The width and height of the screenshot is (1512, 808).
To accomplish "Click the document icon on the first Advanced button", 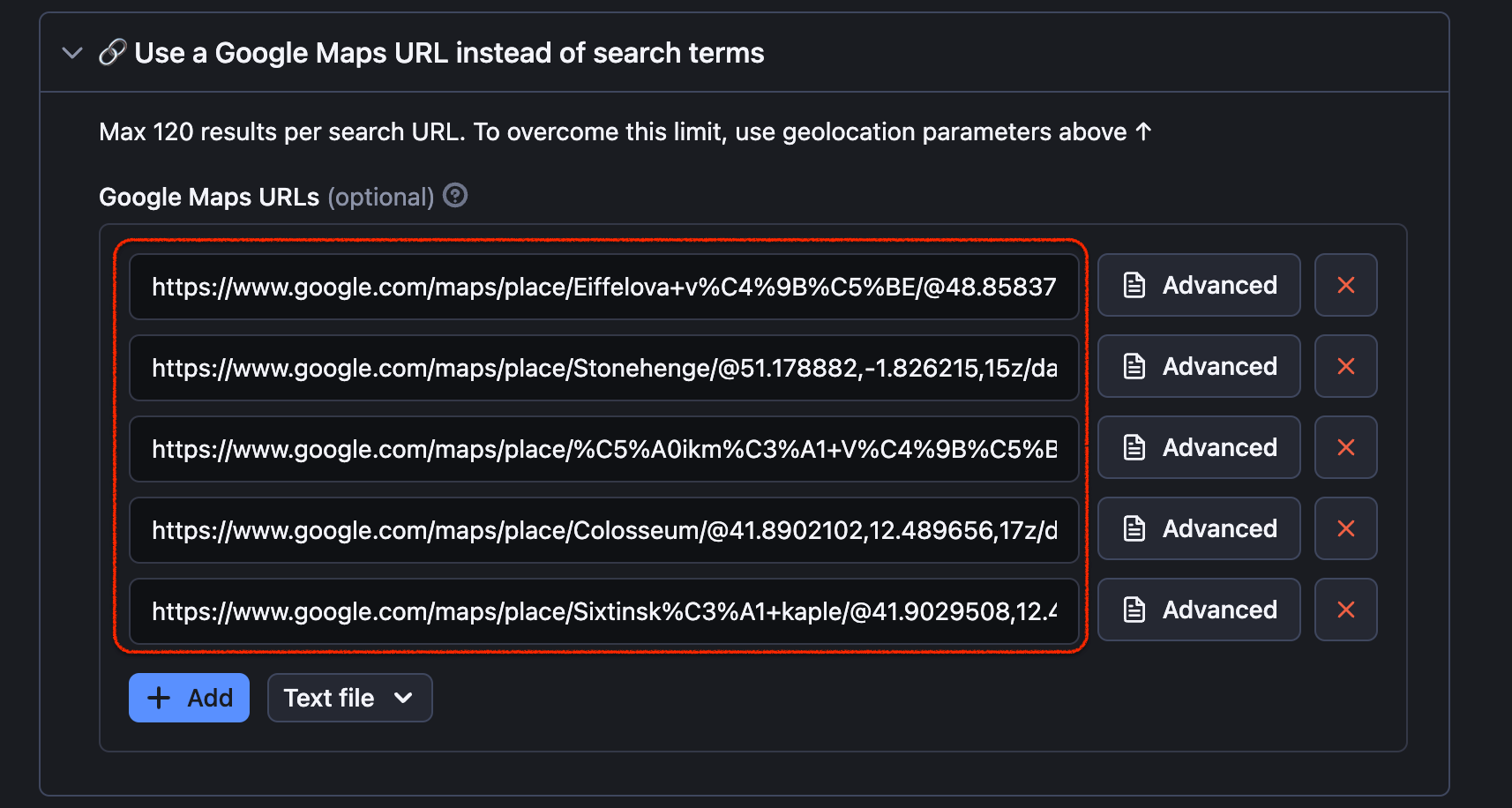I will (1134, 284).
